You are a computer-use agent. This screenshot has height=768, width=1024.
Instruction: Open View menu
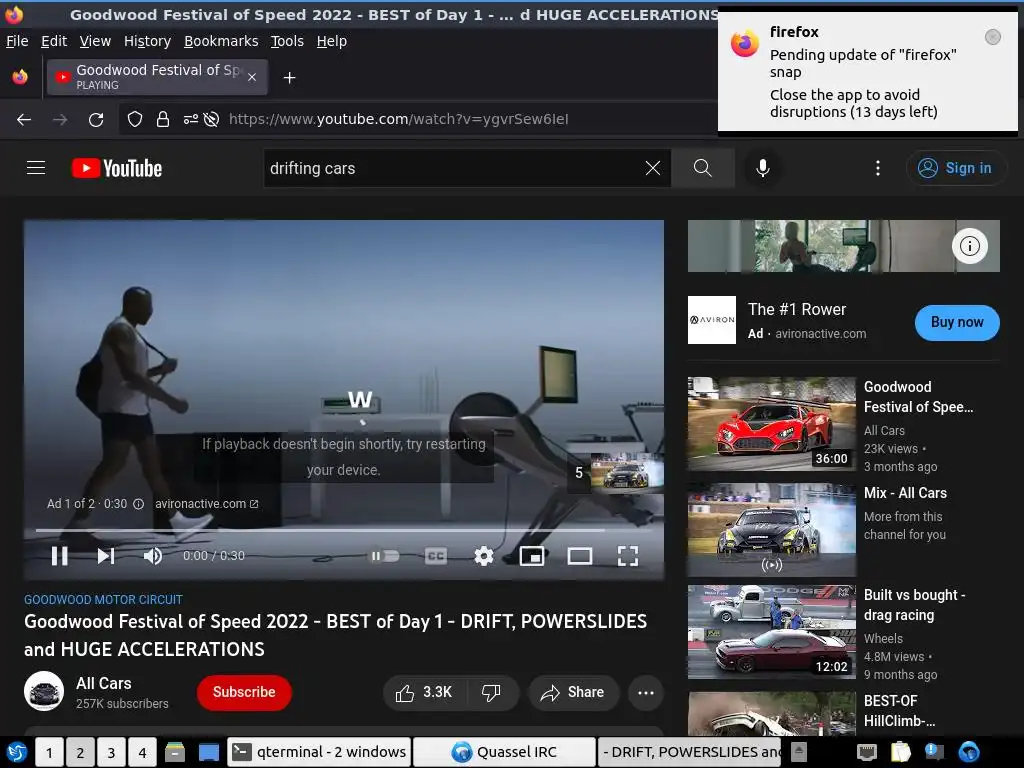95,41
